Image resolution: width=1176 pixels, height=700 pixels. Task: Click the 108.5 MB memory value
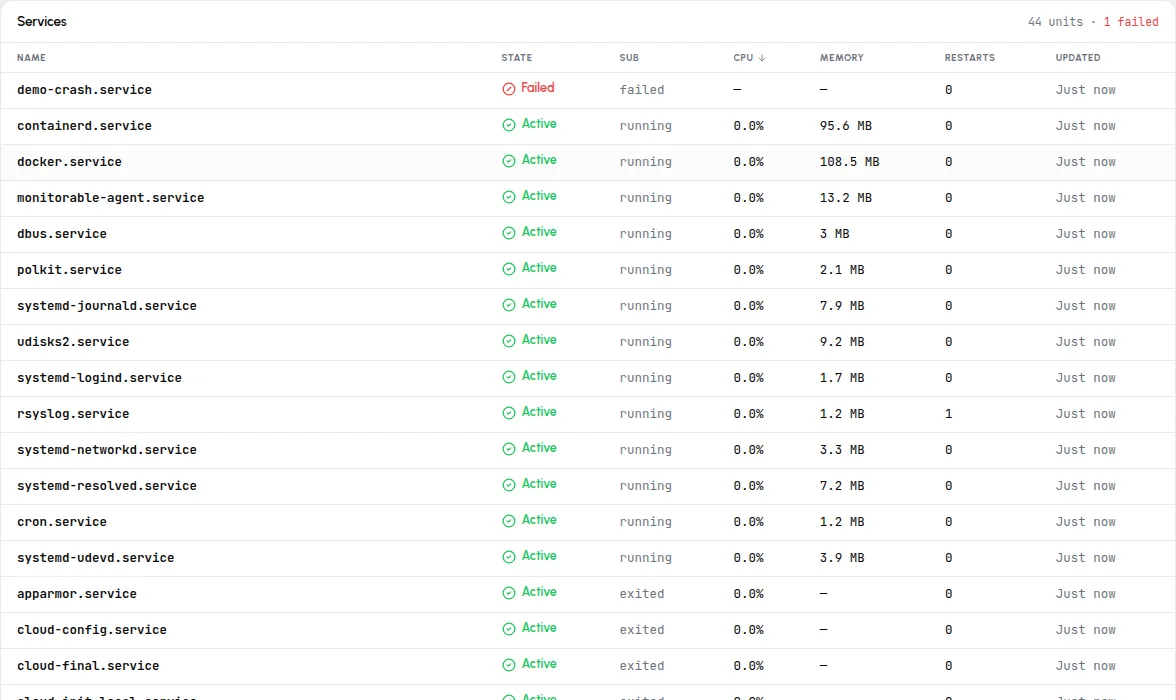[849, 162]
